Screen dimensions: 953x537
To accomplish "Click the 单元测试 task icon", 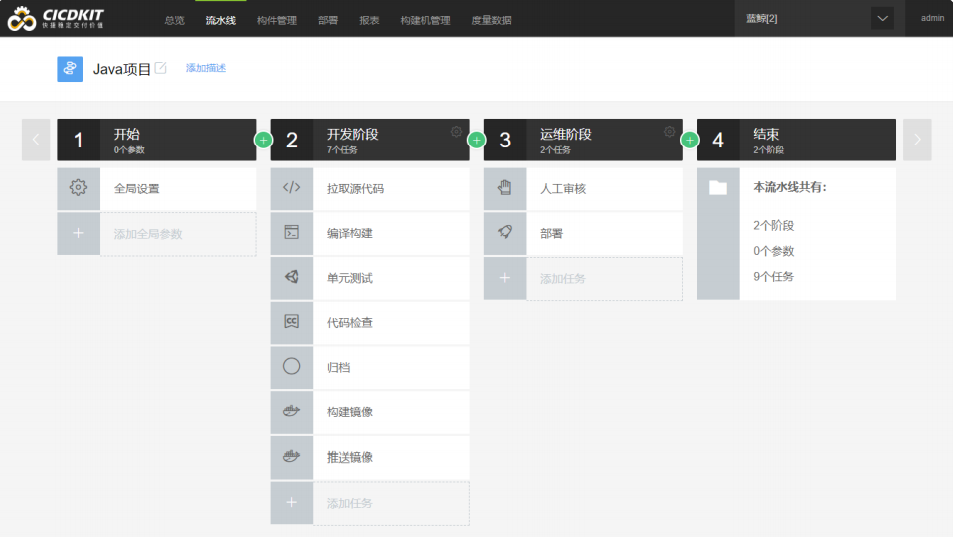I will pyautogui.click(x=291, y=278).
